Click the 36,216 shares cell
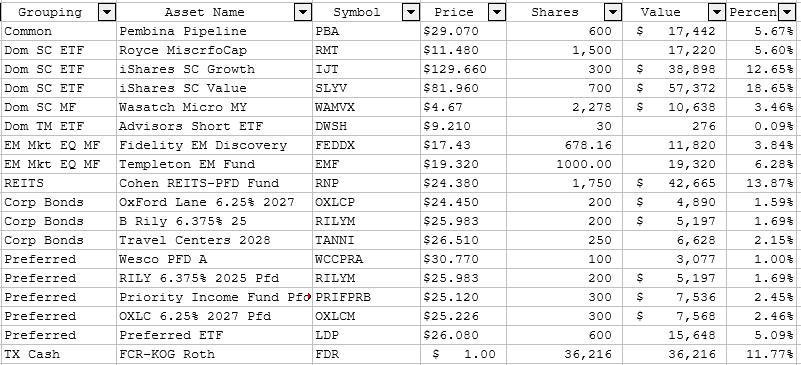 (x=564, y=354)
